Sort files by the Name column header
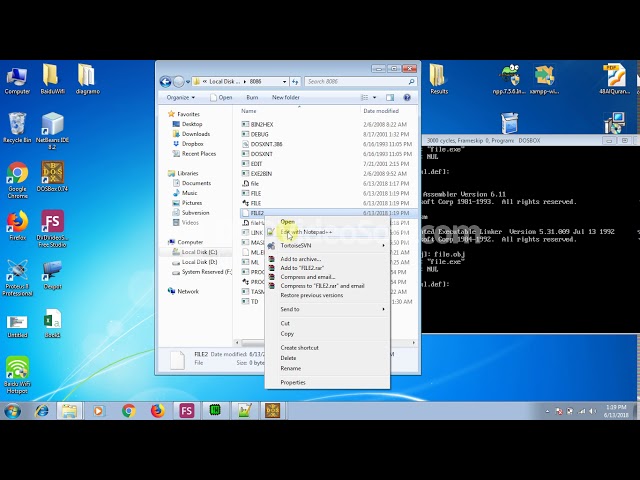640x480 pixels. pyautogui.click(x=299, y=111)
